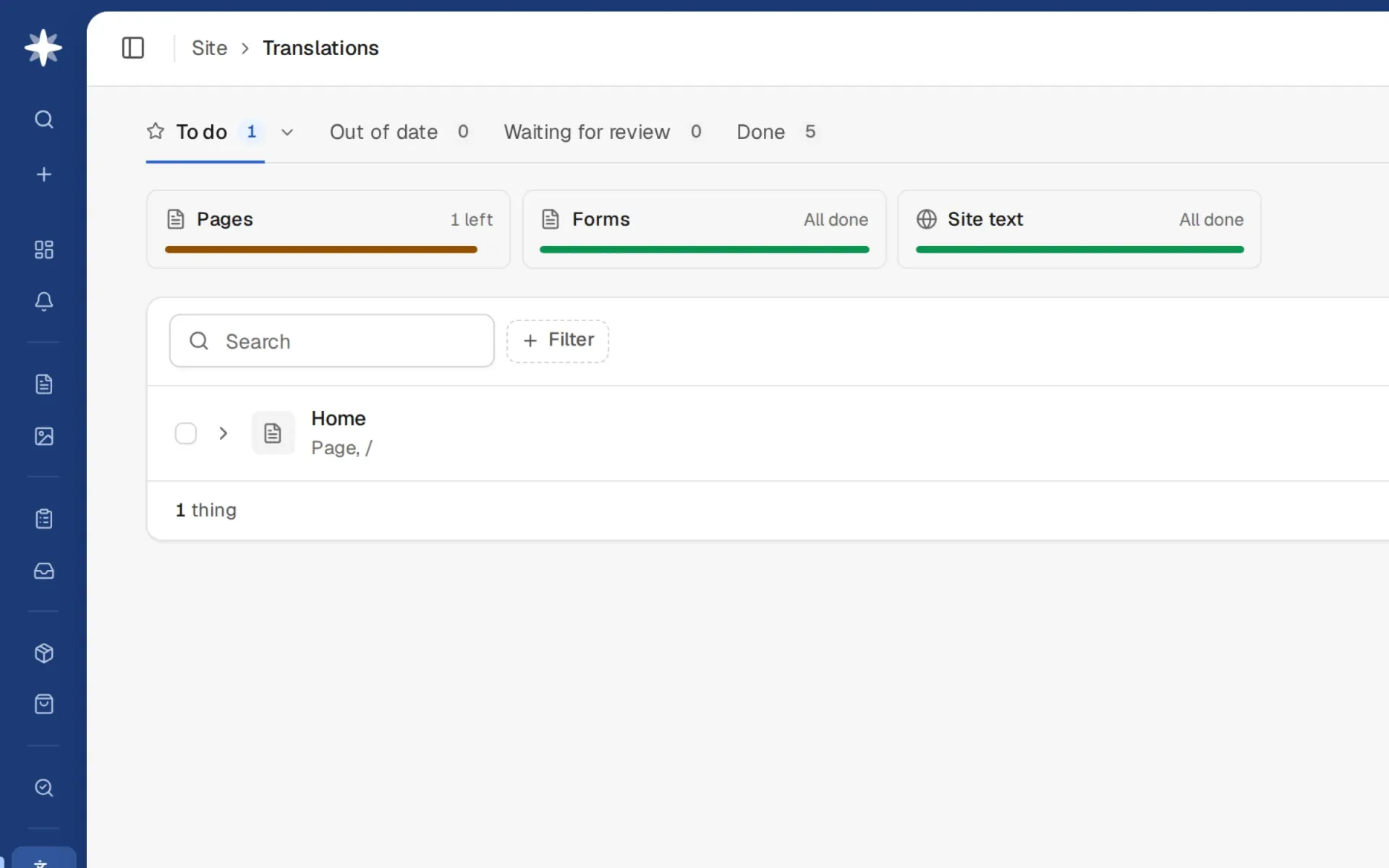1389x868 pixels.
Task: Open the search-check icon in the sidebar
Action: pos(44,788)
